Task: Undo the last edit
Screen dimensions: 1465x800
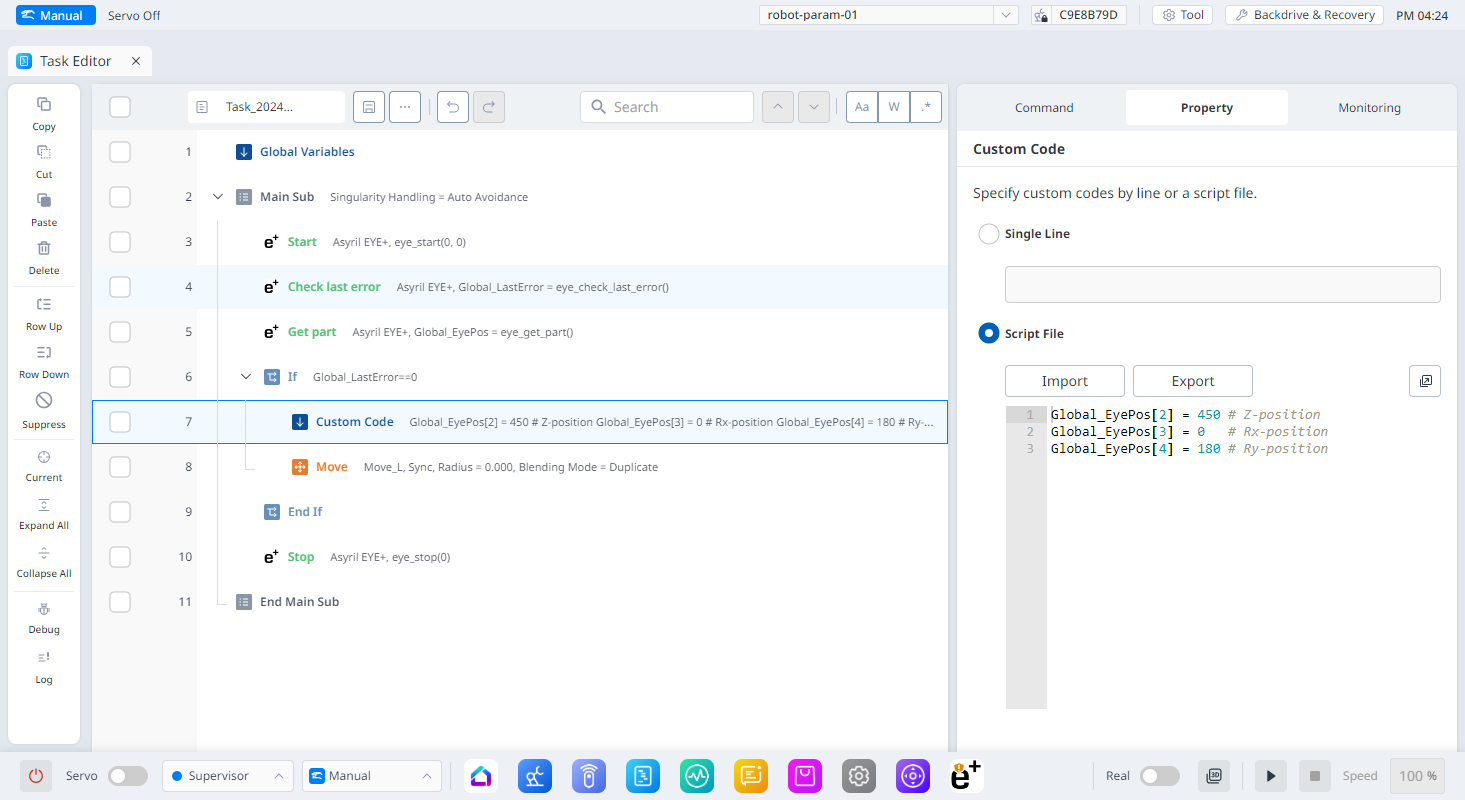Action: 453,107
